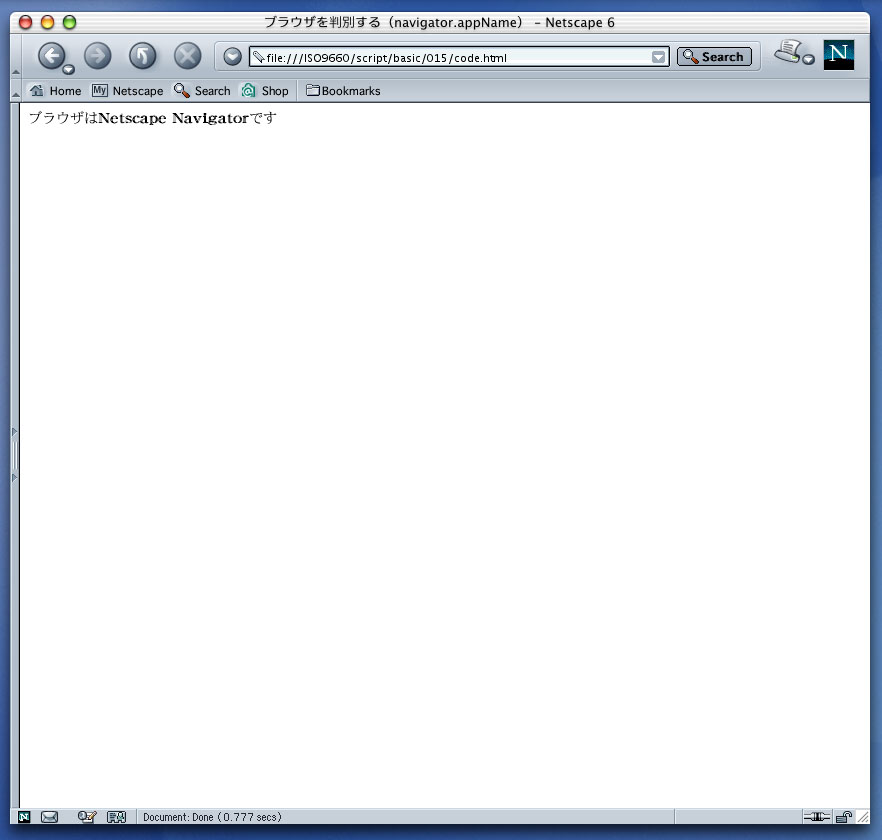The image size is (882, 840).
Task: Minimize the window with the yellow button
Action: (x=47, y=23)
